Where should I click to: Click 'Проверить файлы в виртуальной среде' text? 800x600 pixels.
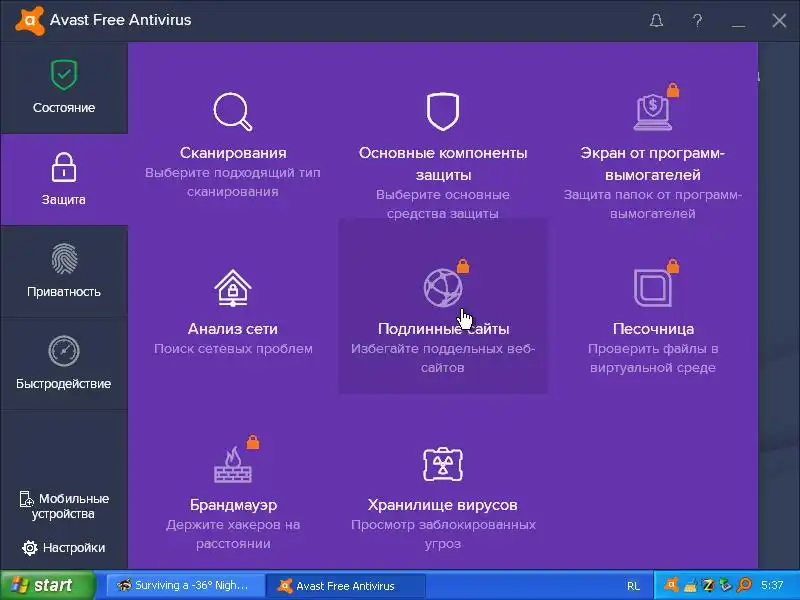[653, 358]
